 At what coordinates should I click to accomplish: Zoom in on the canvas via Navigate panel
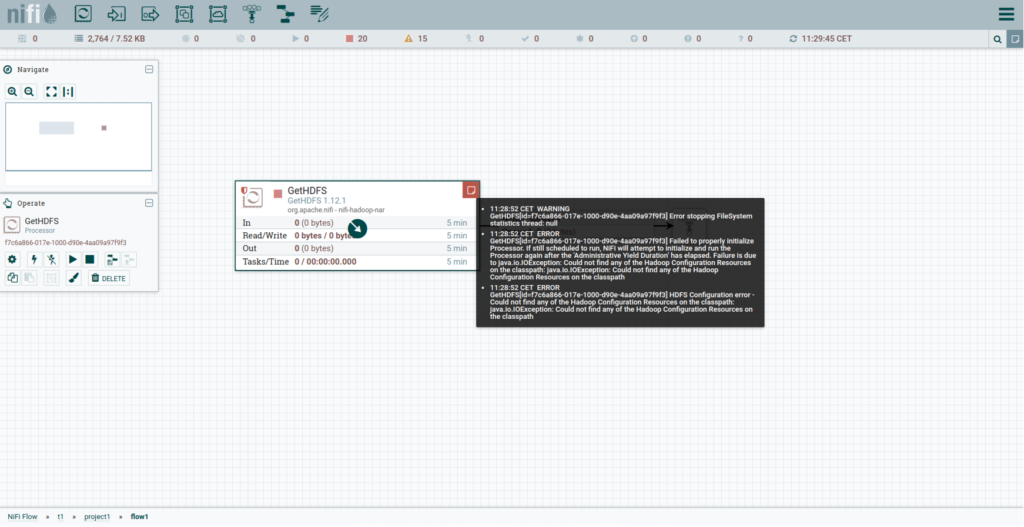click(12, 92)
